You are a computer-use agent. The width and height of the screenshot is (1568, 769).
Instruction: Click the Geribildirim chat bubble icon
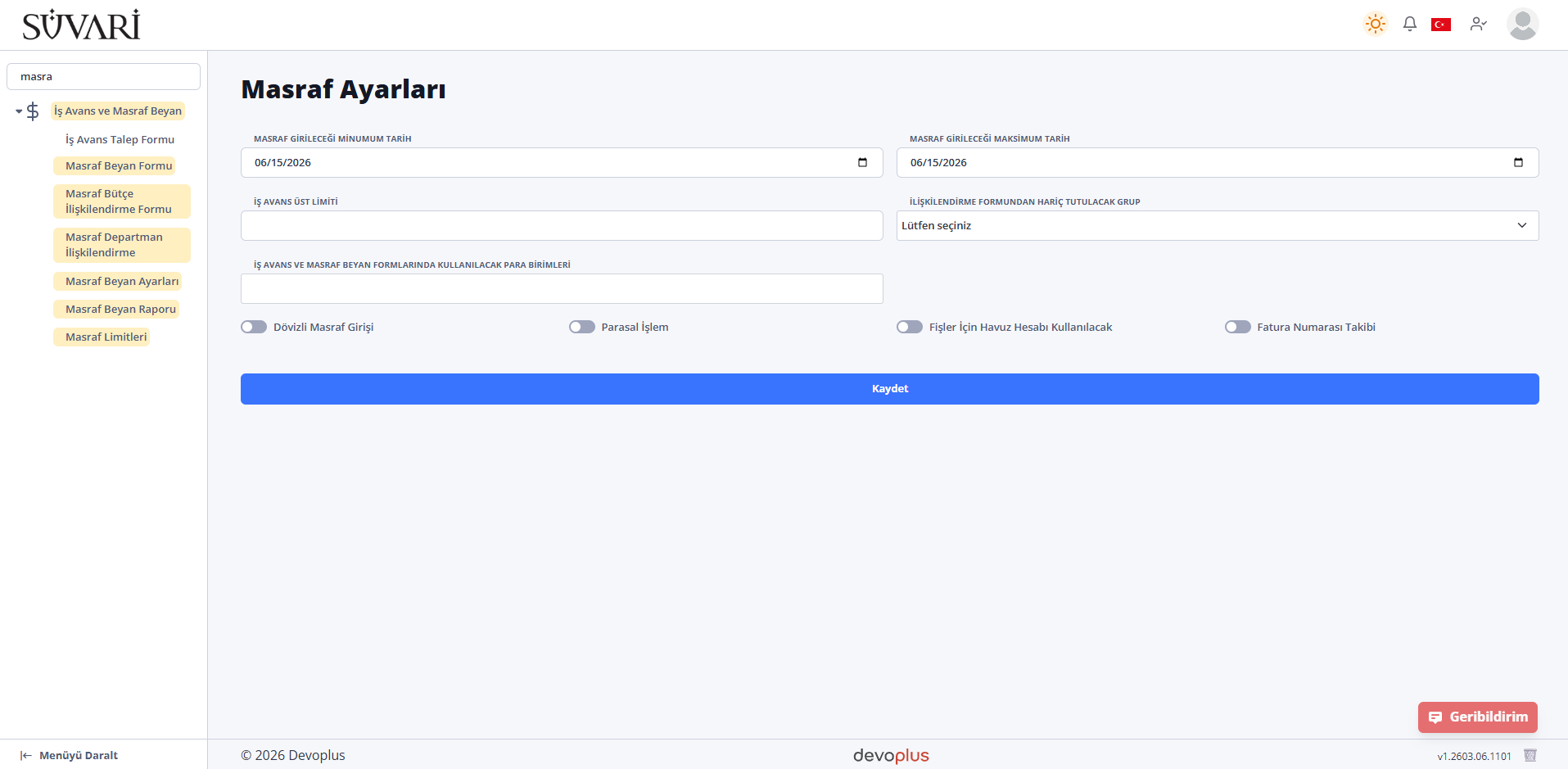tap(1435, 717)
